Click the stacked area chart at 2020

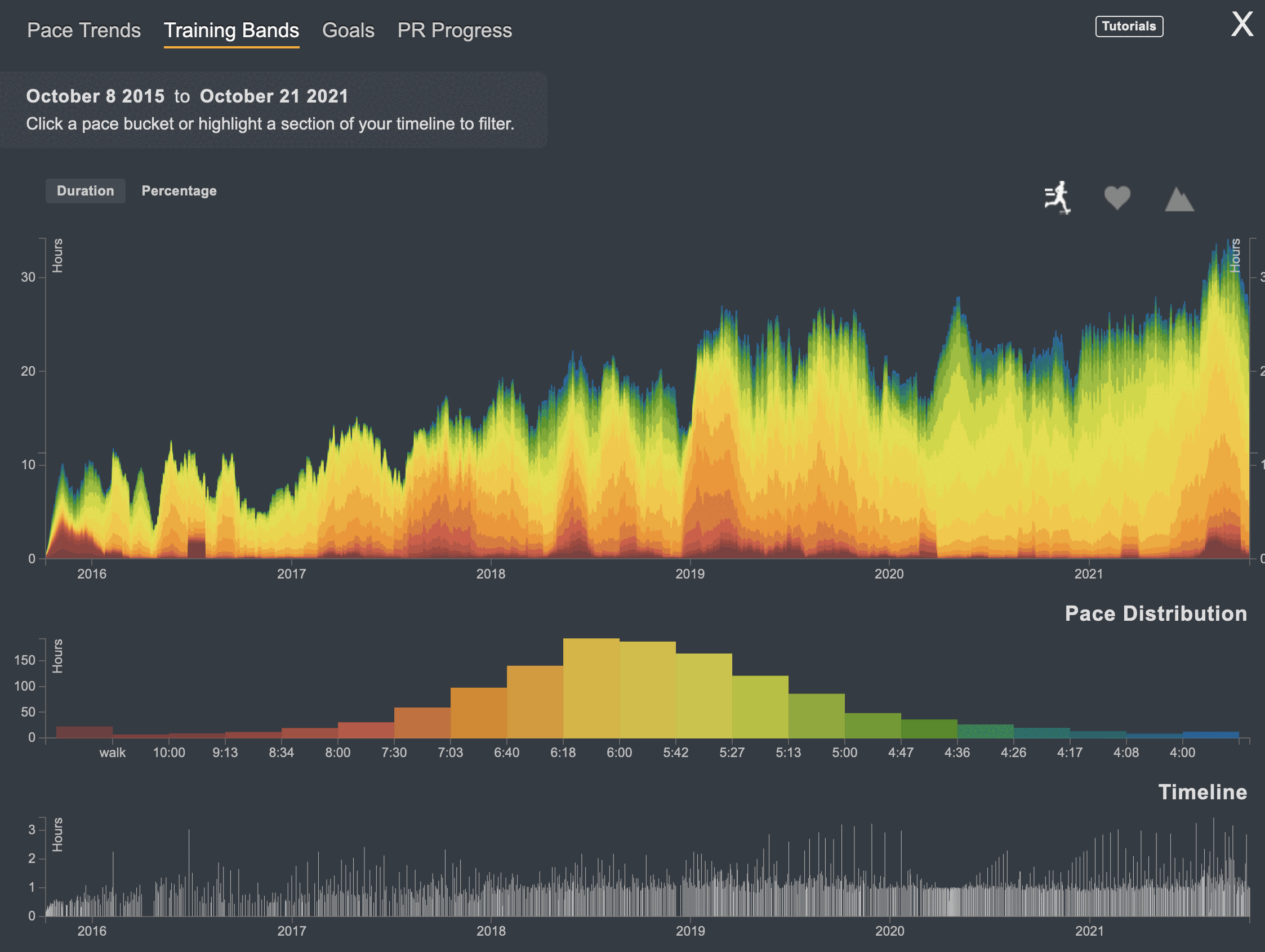(x=889, y=469)
